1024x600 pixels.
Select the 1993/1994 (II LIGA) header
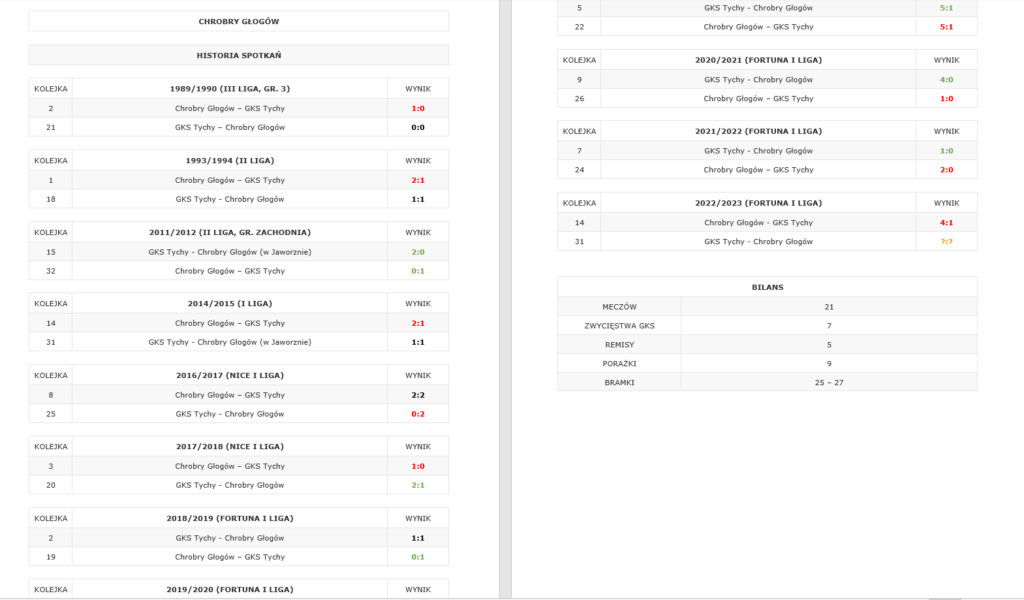click(x=229, y=161)
